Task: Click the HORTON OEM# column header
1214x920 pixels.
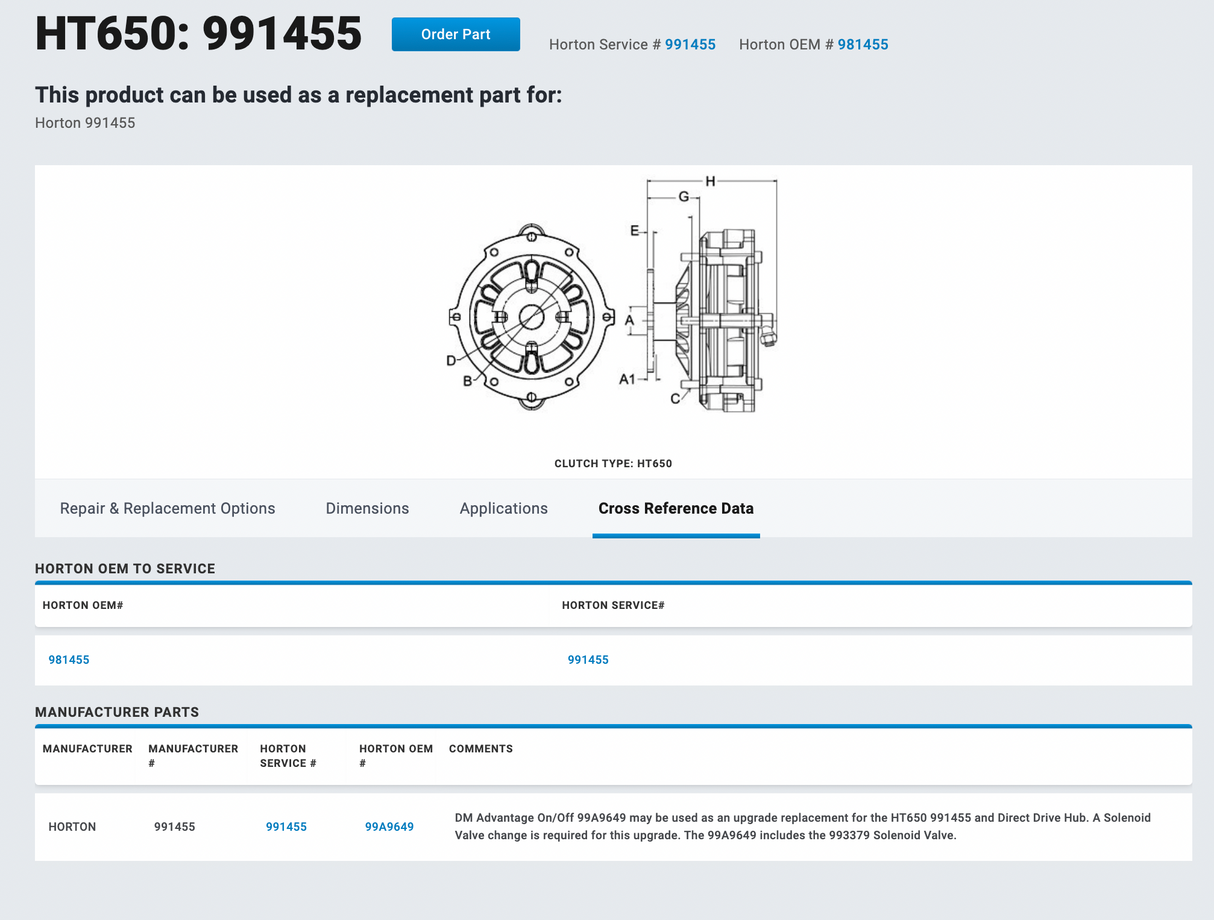Action: click(83, 605)
